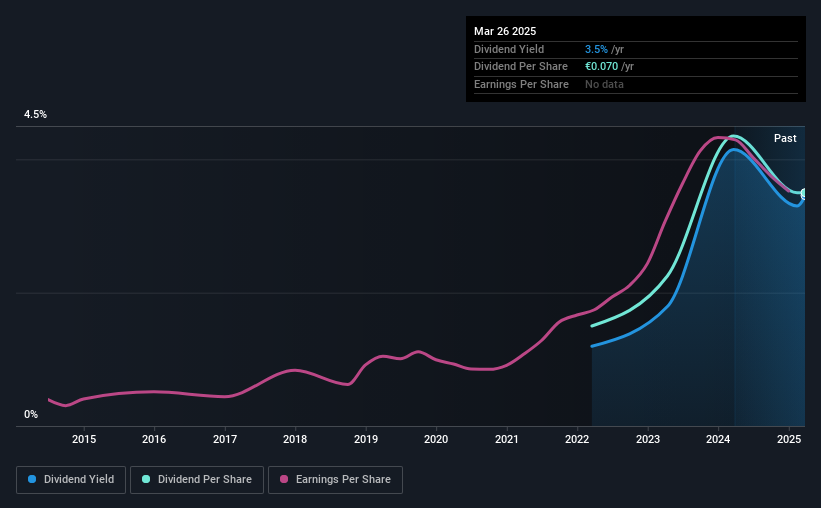Click the Past label on the chart

click(785, 138)
